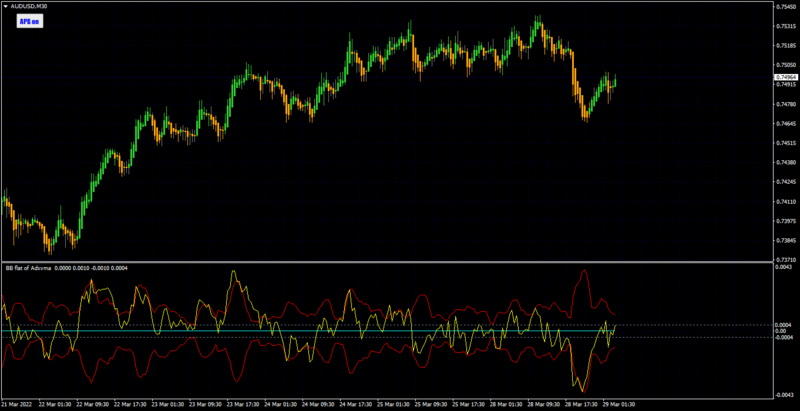The image size is (800, 411).
Task: Click the 0.74915 price scale label
Action: 786,85
